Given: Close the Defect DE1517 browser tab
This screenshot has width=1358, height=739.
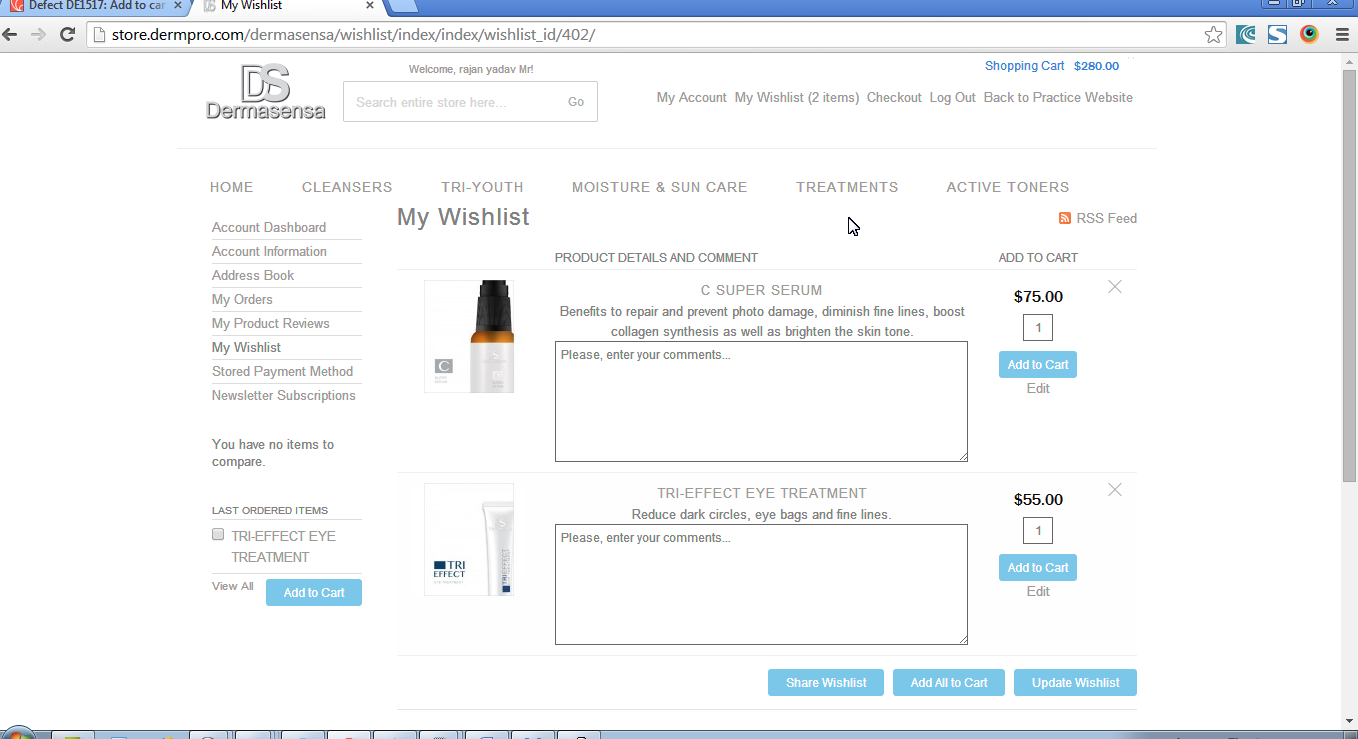Looking at the screenshot, I should coord(178,5).
